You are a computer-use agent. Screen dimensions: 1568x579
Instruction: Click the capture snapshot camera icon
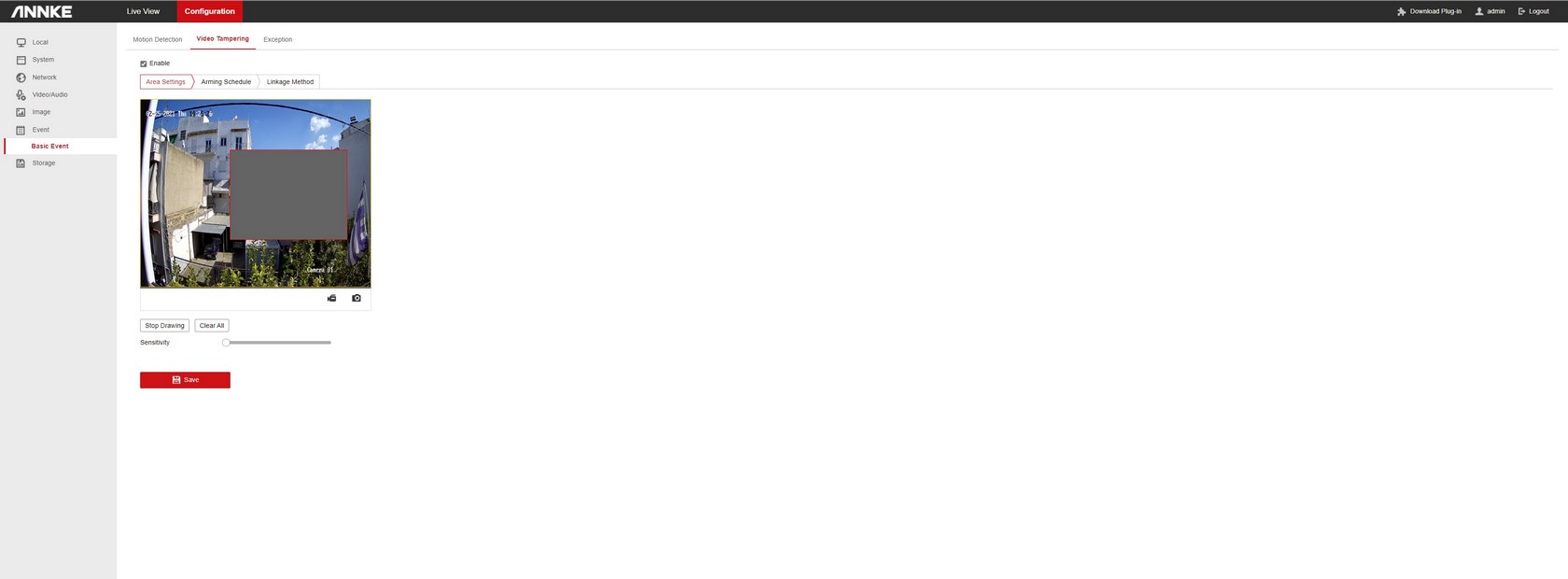(x=357, y=298)
